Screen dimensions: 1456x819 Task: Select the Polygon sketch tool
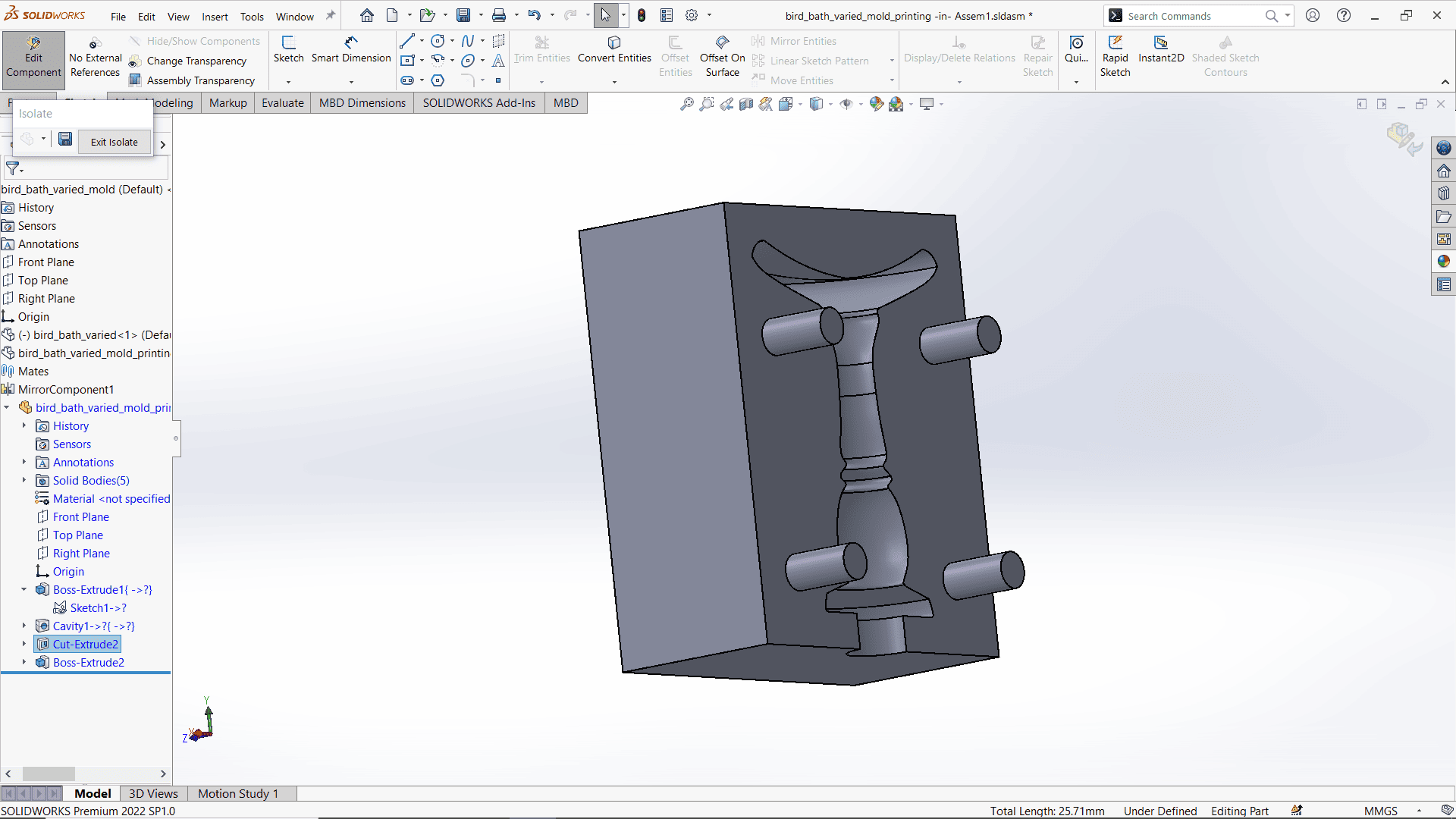438,80
